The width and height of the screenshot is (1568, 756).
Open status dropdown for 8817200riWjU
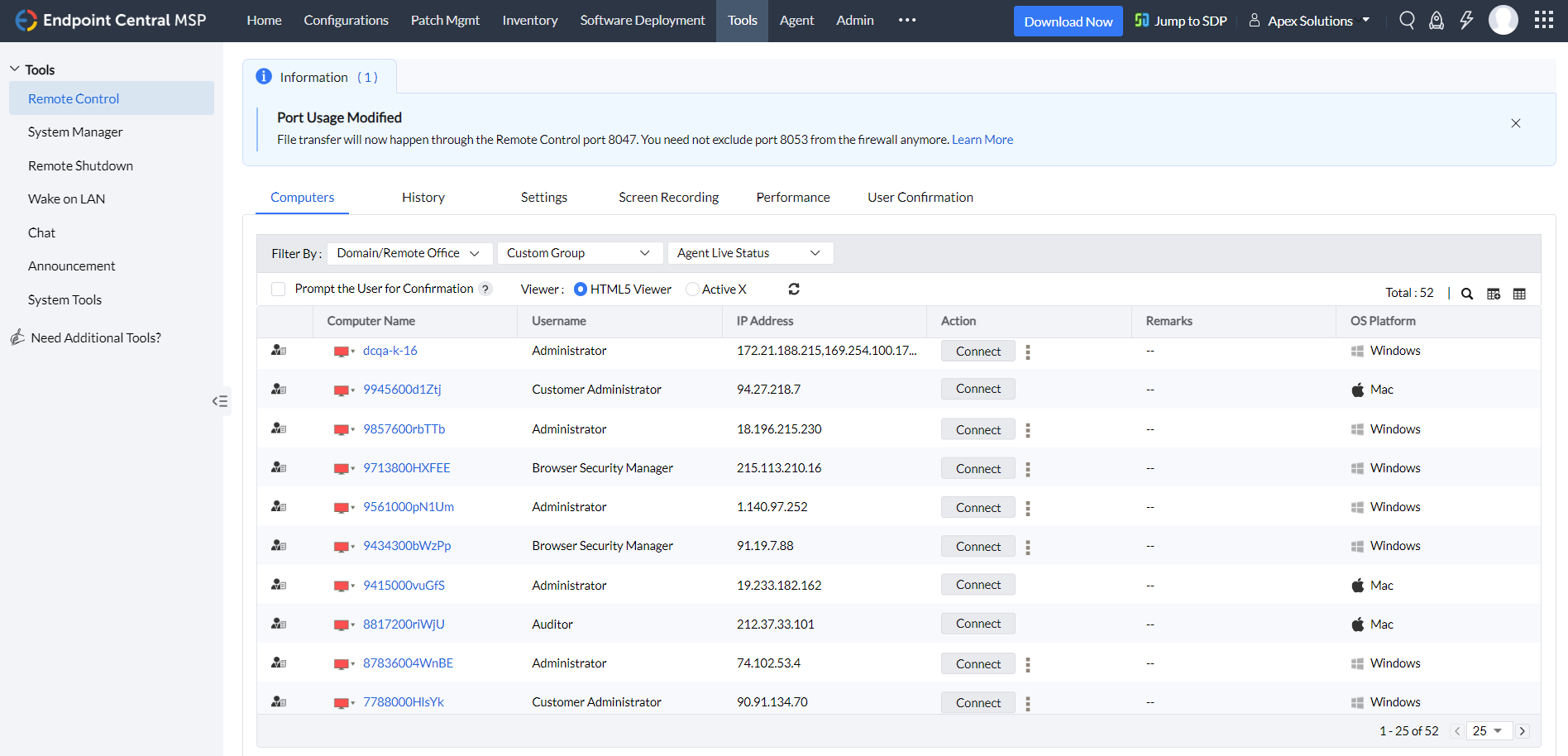[353, 625]
